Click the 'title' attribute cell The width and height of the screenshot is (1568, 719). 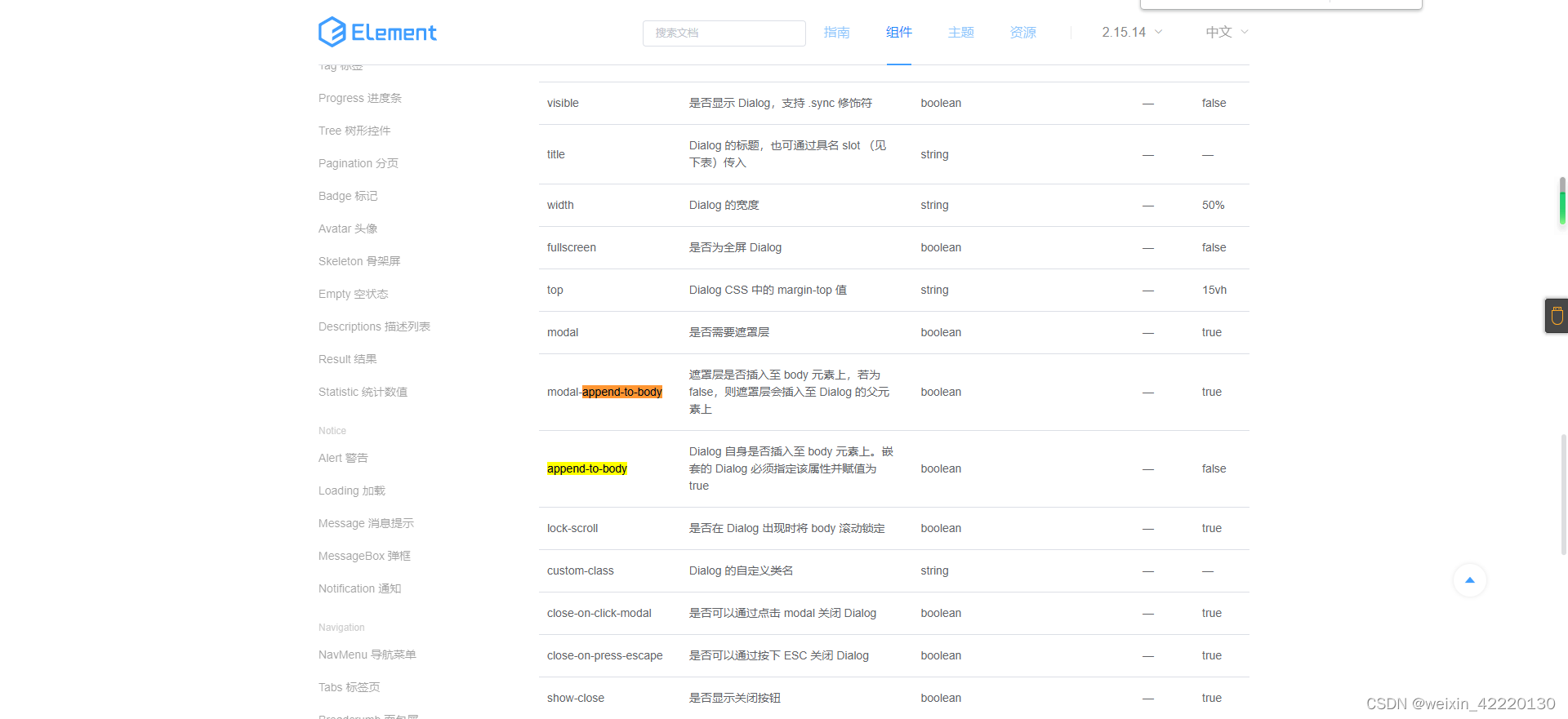click(556, 154)
